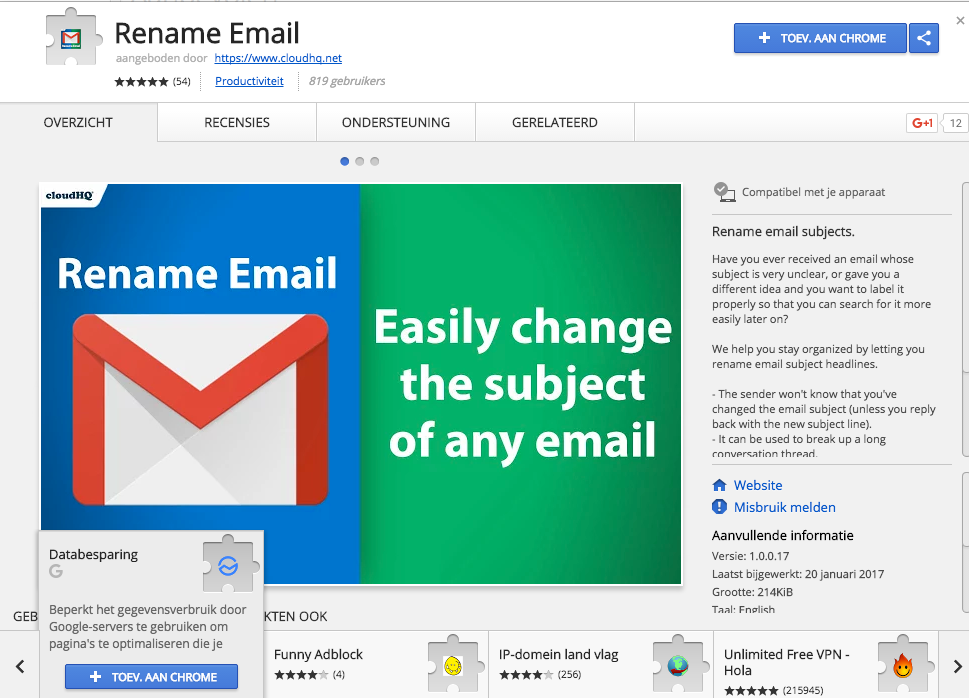Open the Misbruik melden link
969x698 pixels.
[x=784, y=508]
